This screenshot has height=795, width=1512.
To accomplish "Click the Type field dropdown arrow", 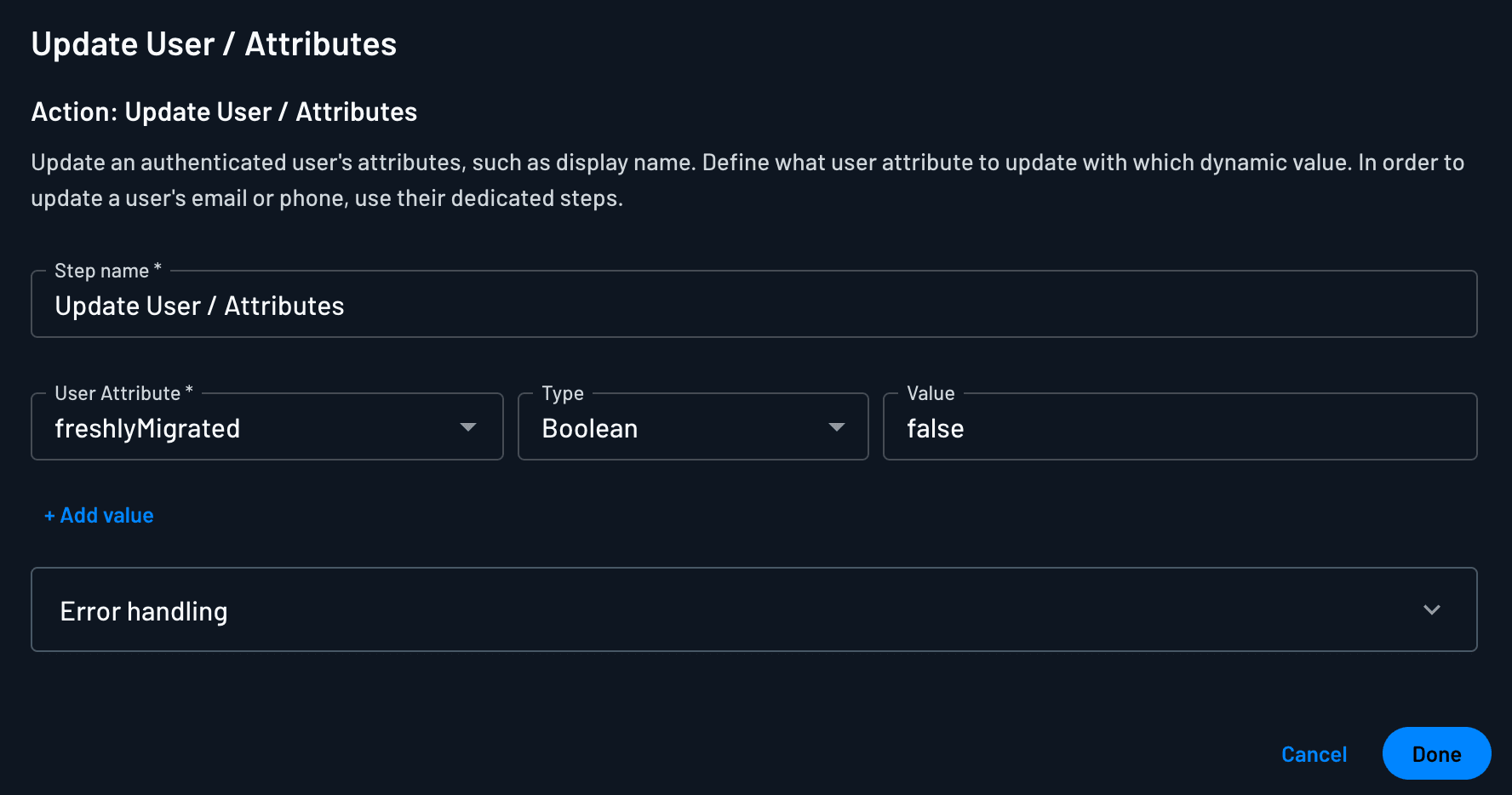I will coord(836,428).
